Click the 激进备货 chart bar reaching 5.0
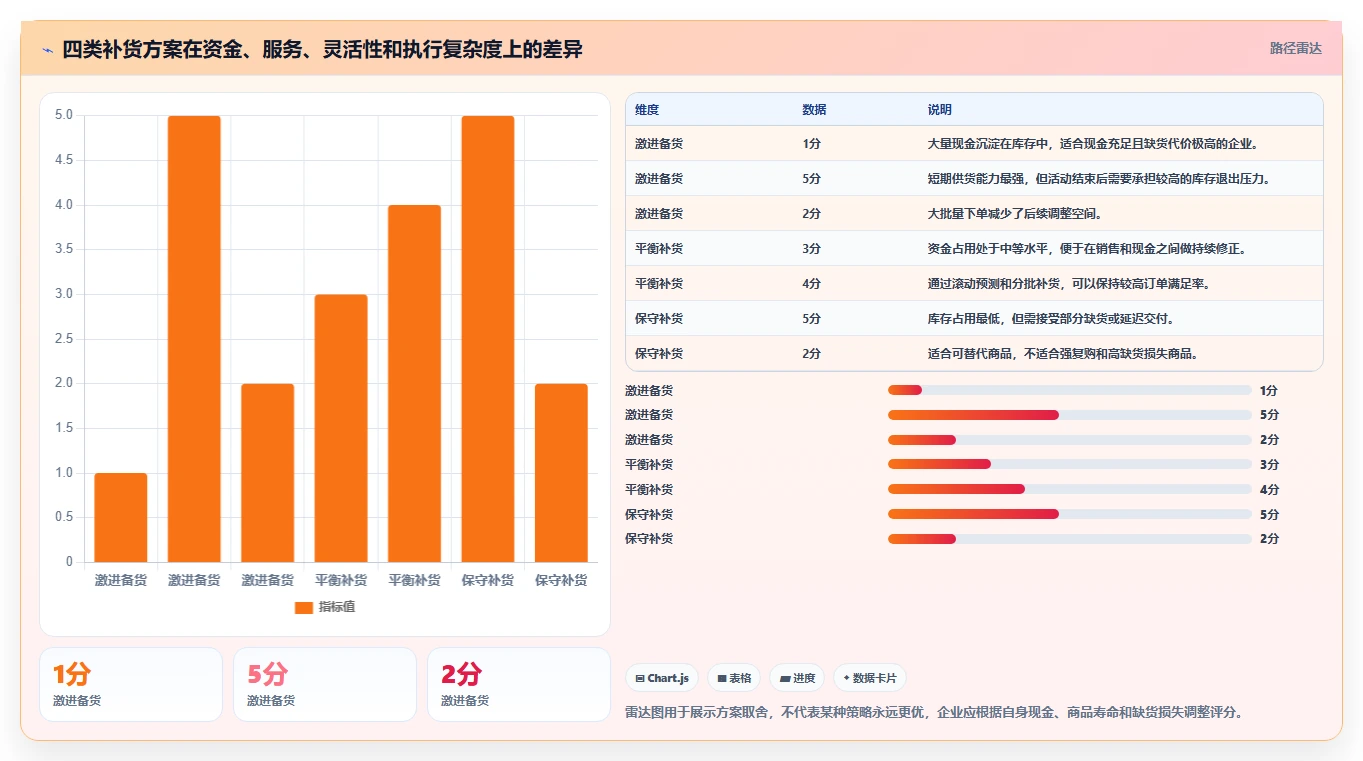This screenshot has height=761, width=1363. point(194,339)
